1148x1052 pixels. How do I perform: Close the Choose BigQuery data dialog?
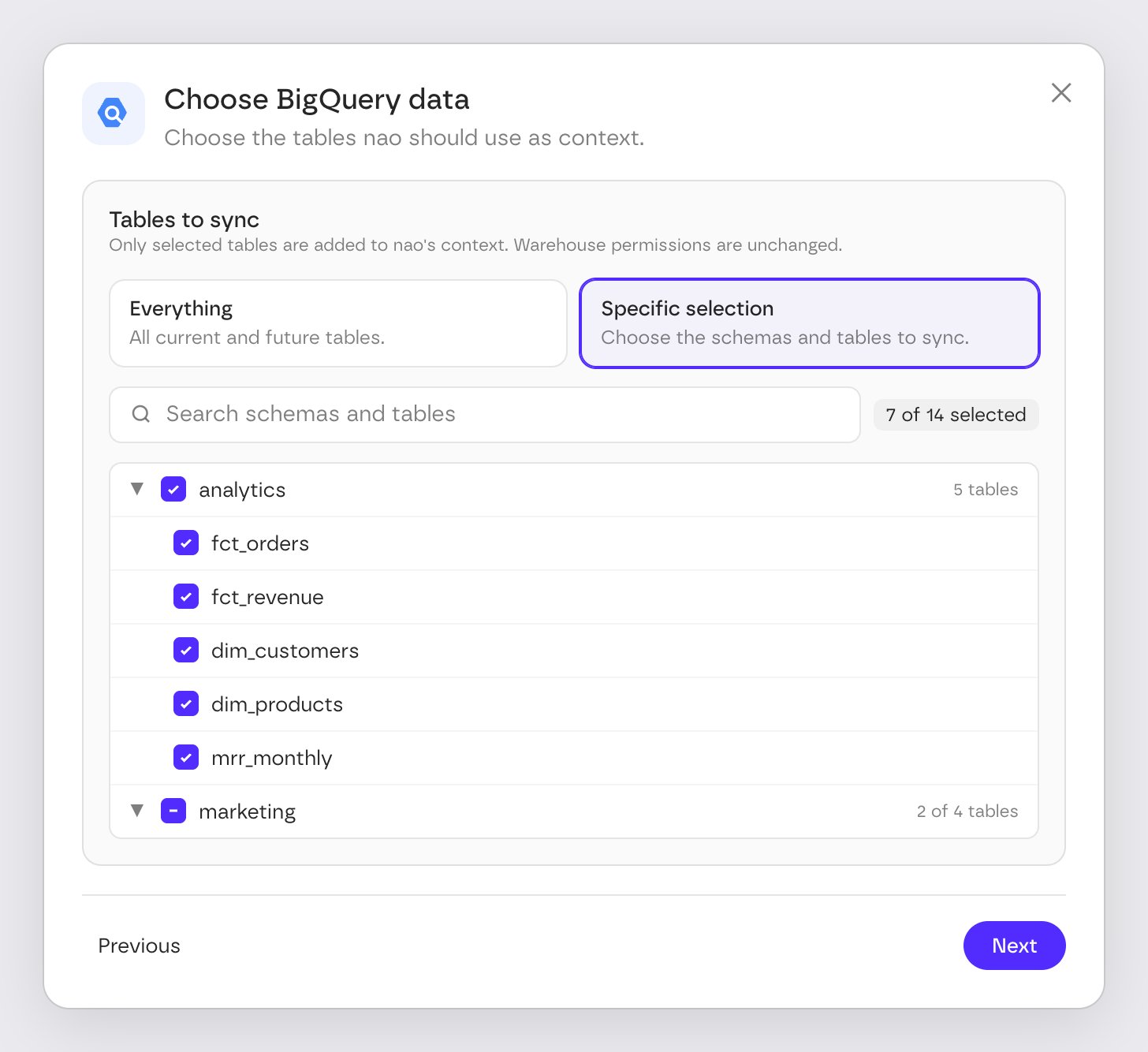click(x=1061, y=93)
